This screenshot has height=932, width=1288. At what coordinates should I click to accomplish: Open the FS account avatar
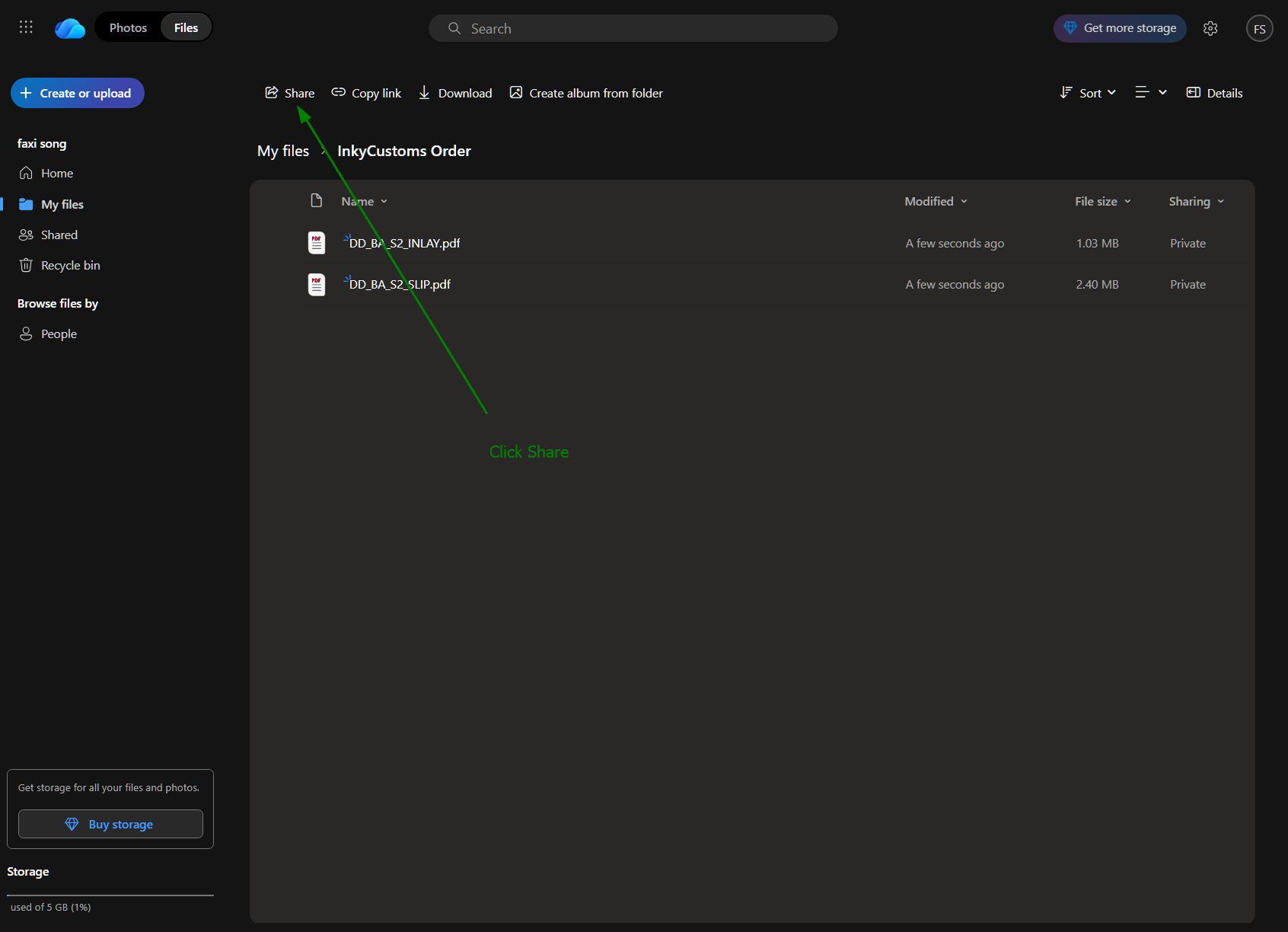pyautogui.click(x=1260, y=29)
